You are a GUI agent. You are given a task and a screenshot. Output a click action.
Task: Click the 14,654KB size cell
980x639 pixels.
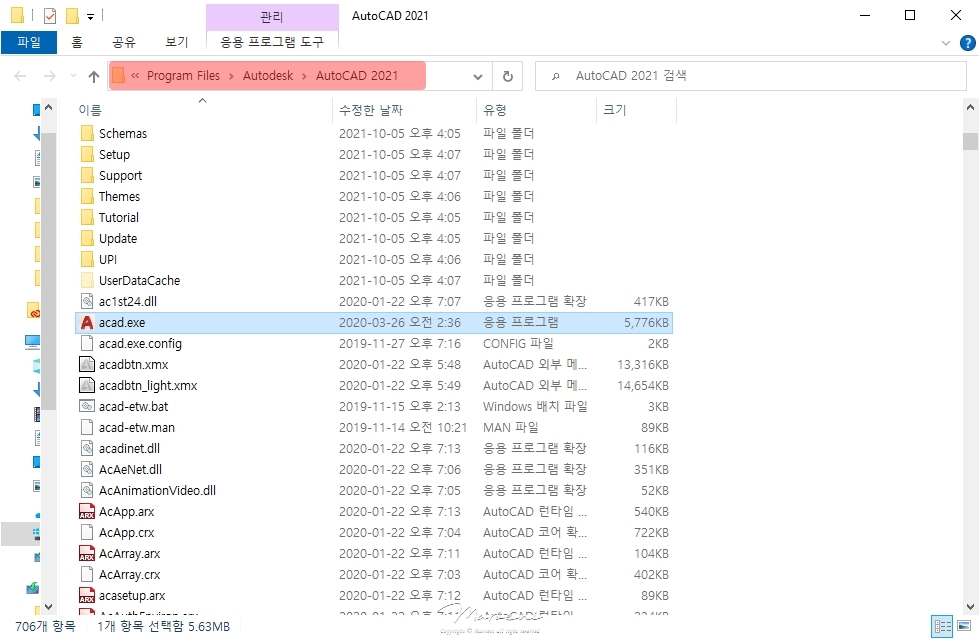click(643, 386)
